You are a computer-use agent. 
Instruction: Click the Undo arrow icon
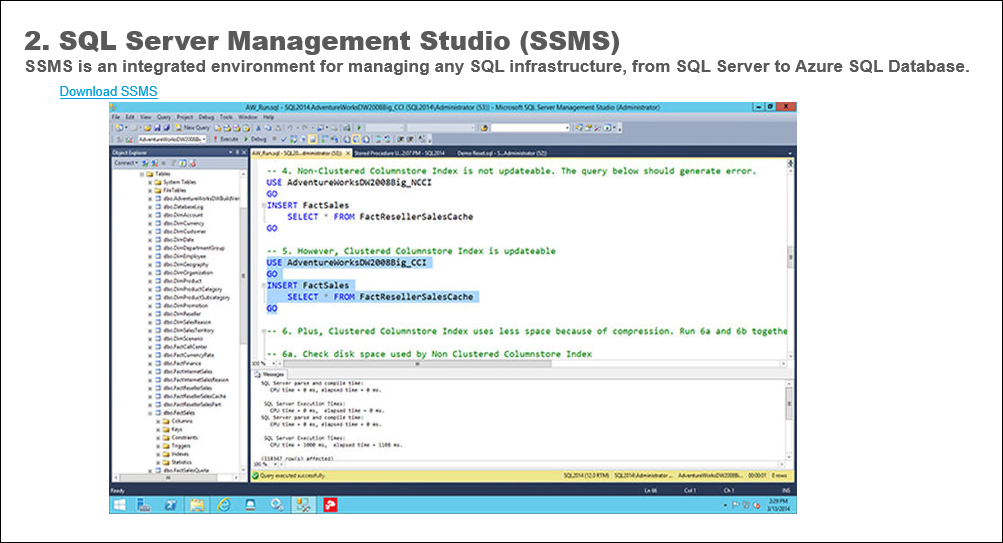[290, 128]
